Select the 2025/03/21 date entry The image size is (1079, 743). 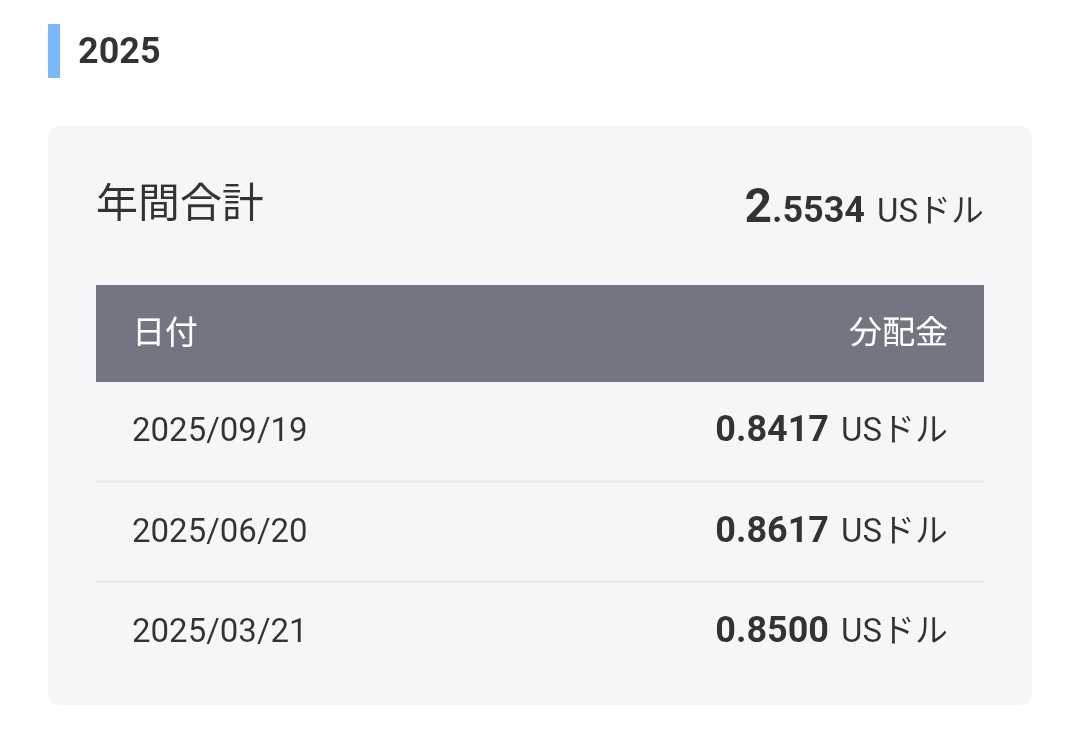pos(220,631)
